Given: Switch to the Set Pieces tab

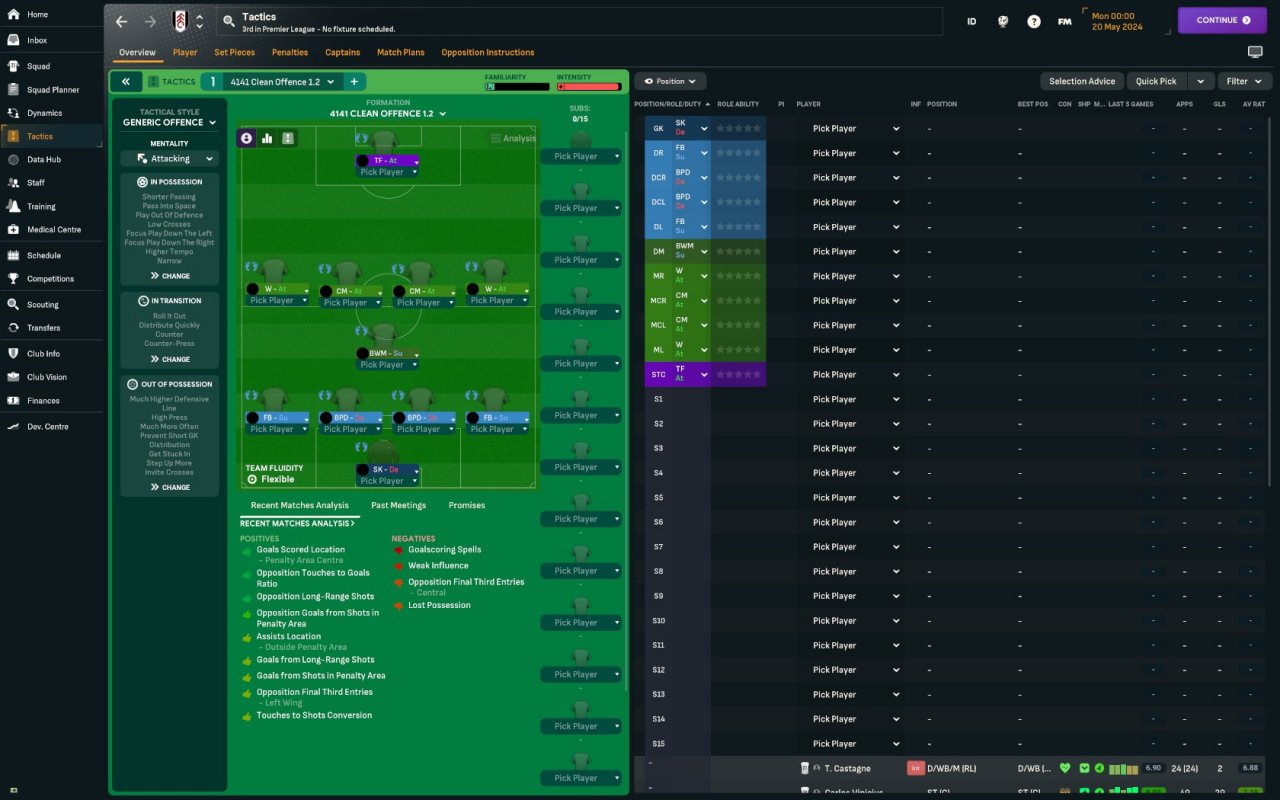Looking at the screenshot, I should click(x=235, y=52).
